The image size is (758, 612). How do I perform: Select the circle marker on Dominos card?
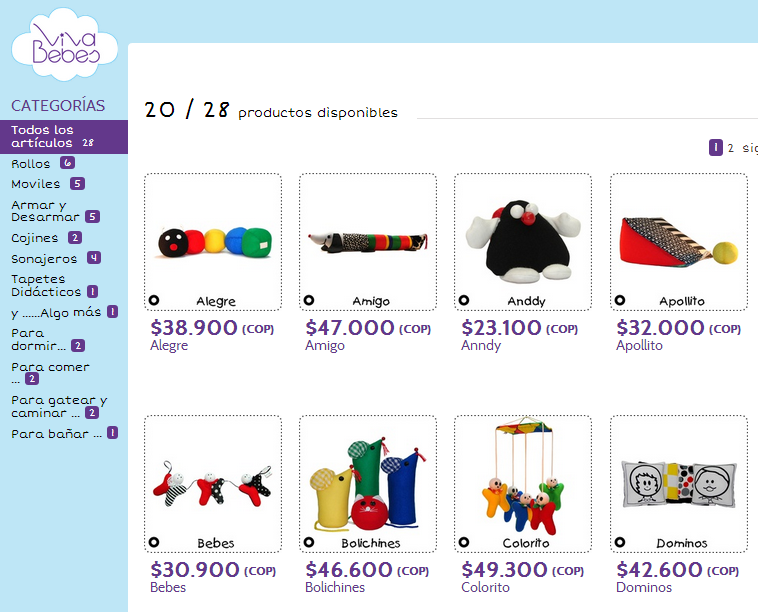[x=620, y=542]
